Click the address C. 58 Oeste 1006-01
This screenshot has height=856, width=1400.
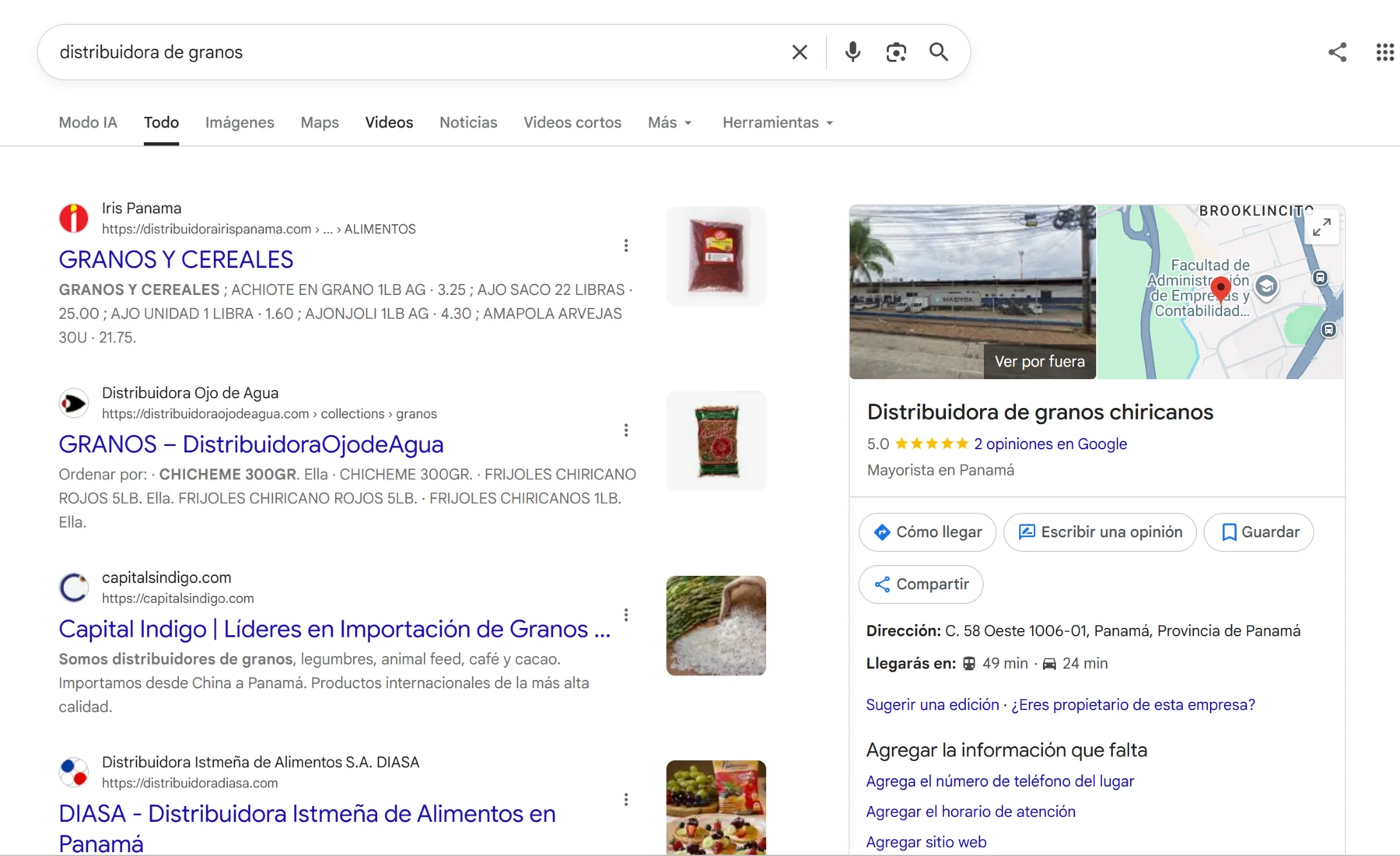tap(1122, 630)
